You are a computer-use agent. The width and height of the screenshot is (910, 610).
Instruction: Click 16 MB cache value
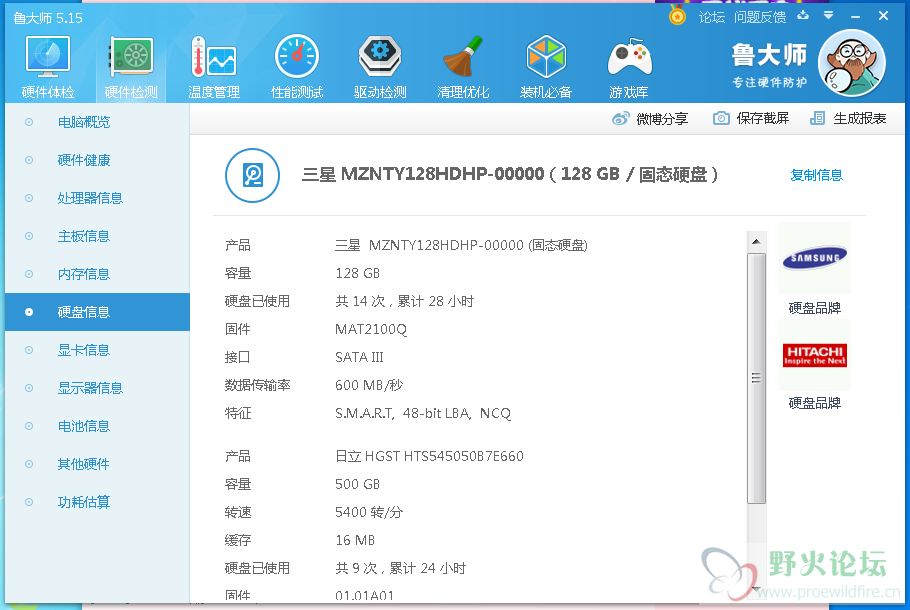355,540
